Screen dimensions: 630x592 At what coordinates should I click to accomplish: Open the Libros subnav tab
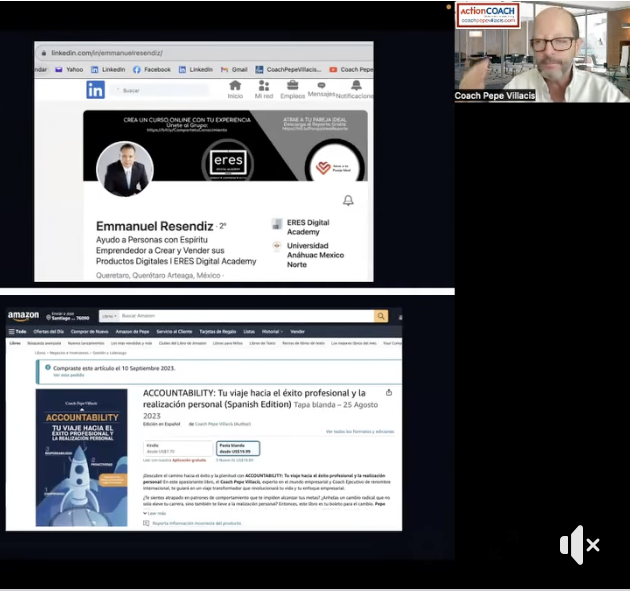(15, 343)
